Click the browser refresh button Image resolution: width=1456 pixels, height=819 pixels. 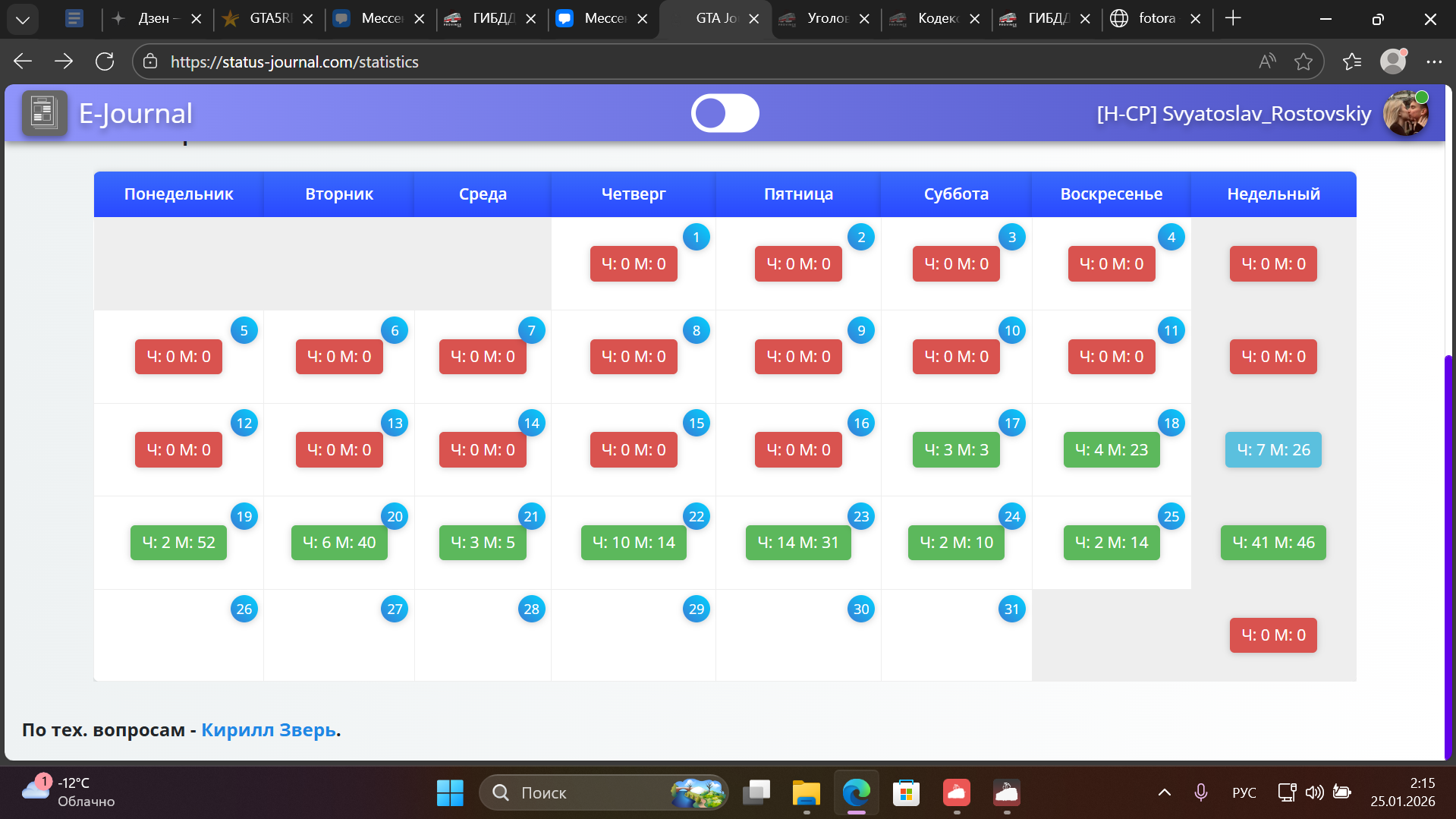pos(105,61)
